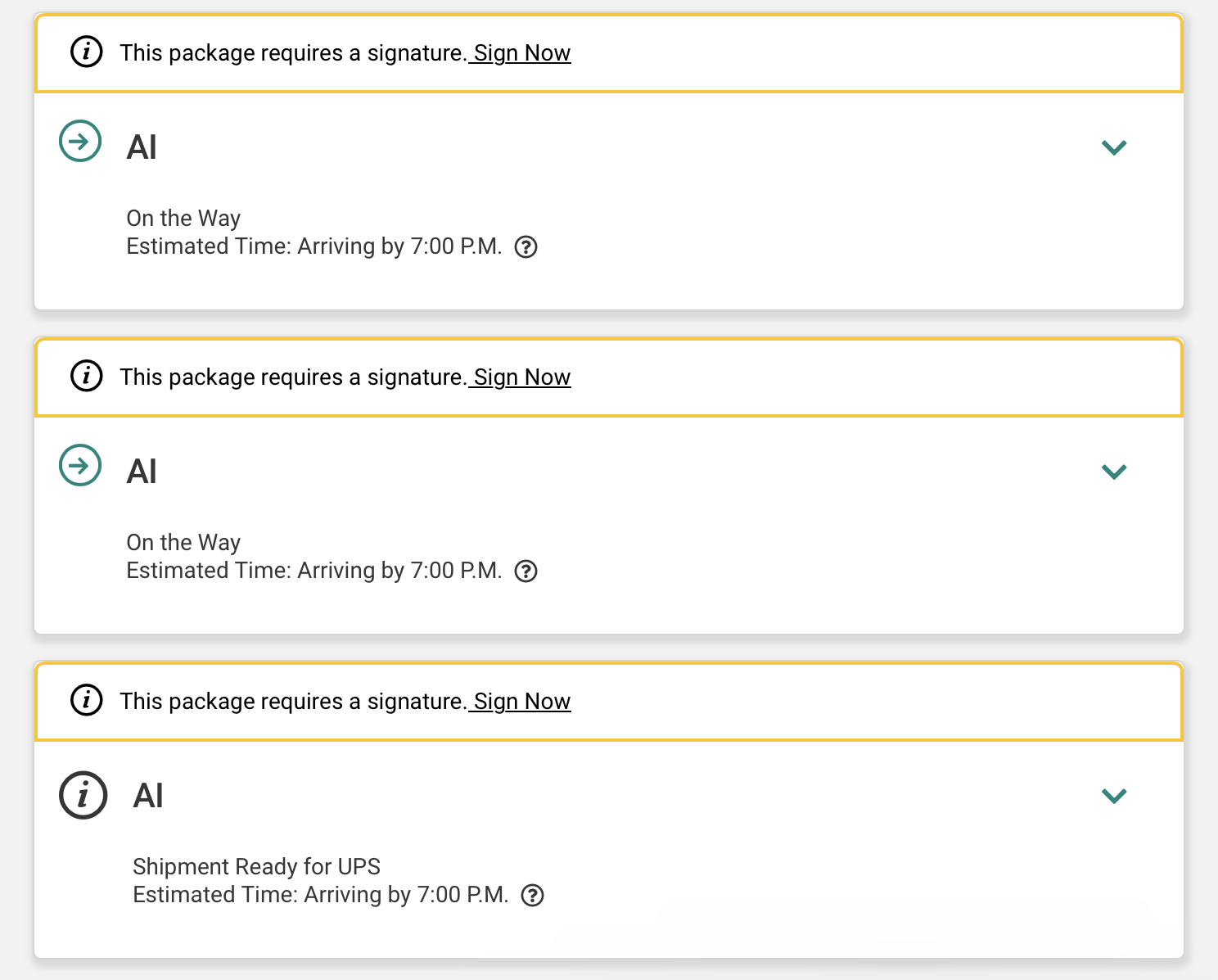Click Sign Now link for second package
The width and height of the screenshot is (1218, 980).
pos(521,377)
